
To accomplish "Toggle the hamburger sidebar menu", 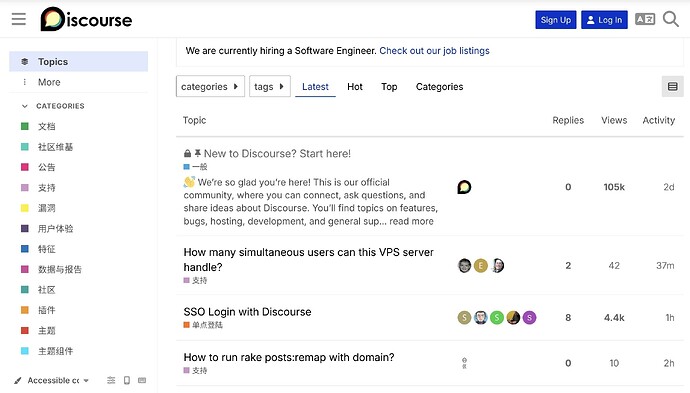I will [18, 19].
